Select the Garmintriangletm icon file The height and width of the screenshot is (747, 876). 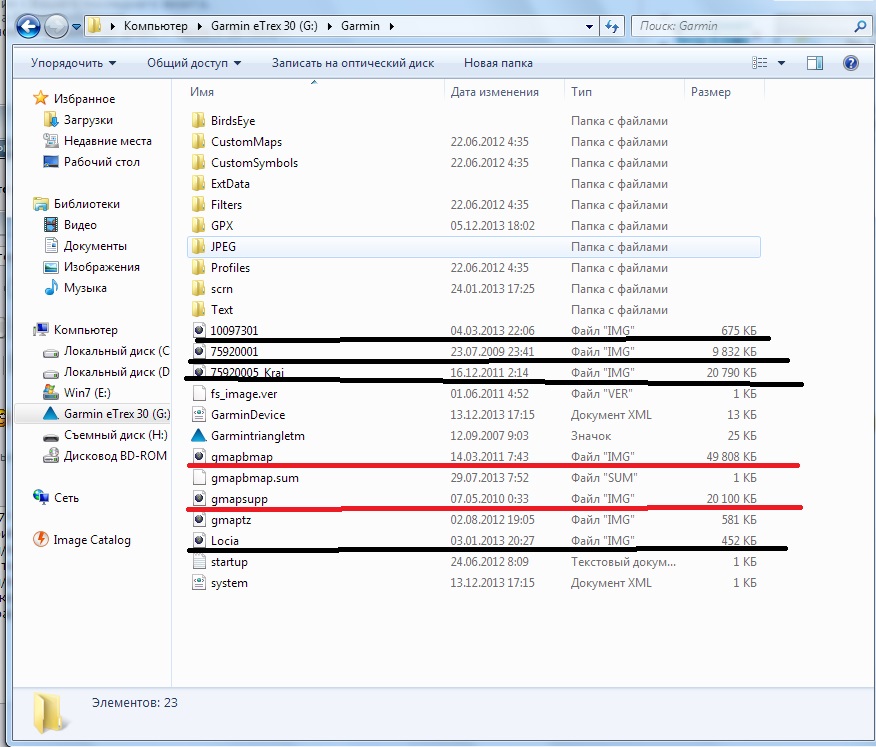pos(199,435)
